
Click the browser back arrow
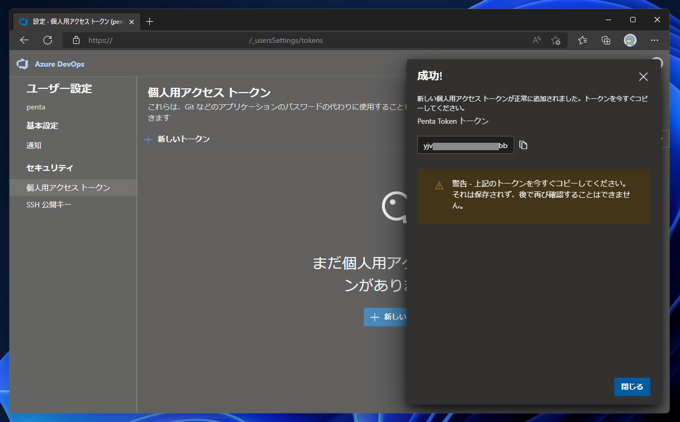[24, 40]
